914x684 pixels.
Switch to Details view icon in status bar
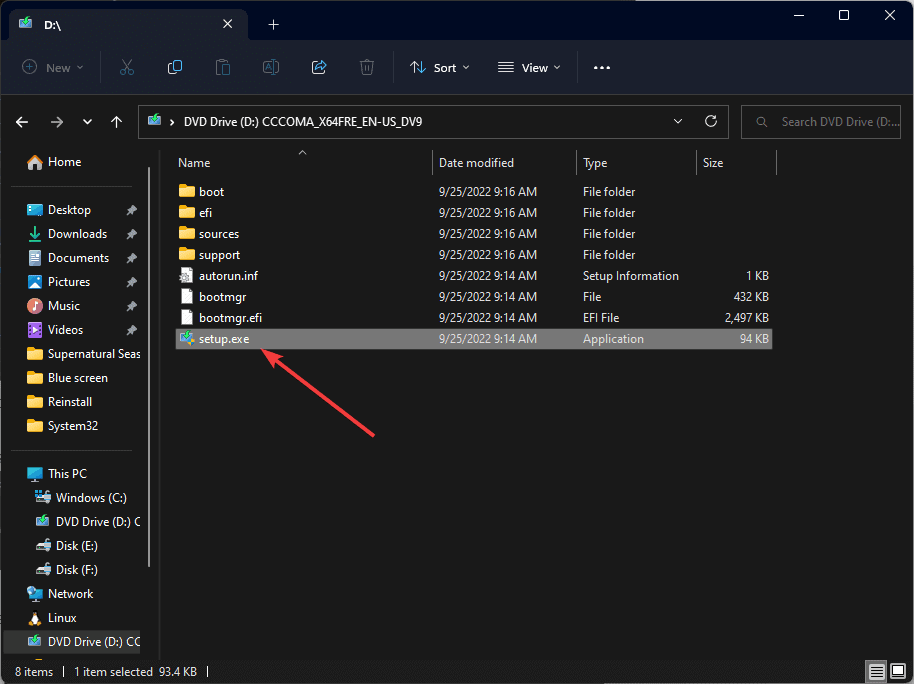tap(877, 671)
